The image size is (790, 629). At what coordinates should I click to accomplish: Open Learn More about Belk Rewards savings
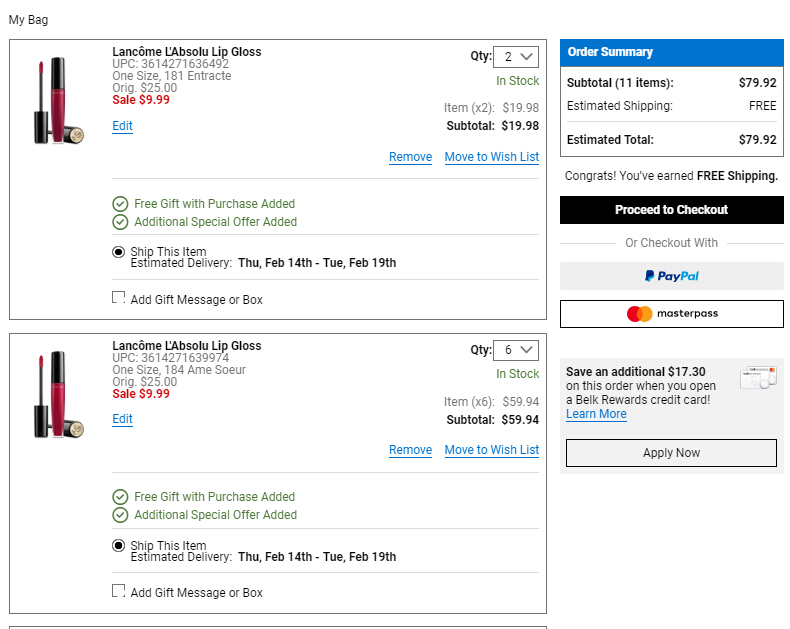(x=596, y=414)
